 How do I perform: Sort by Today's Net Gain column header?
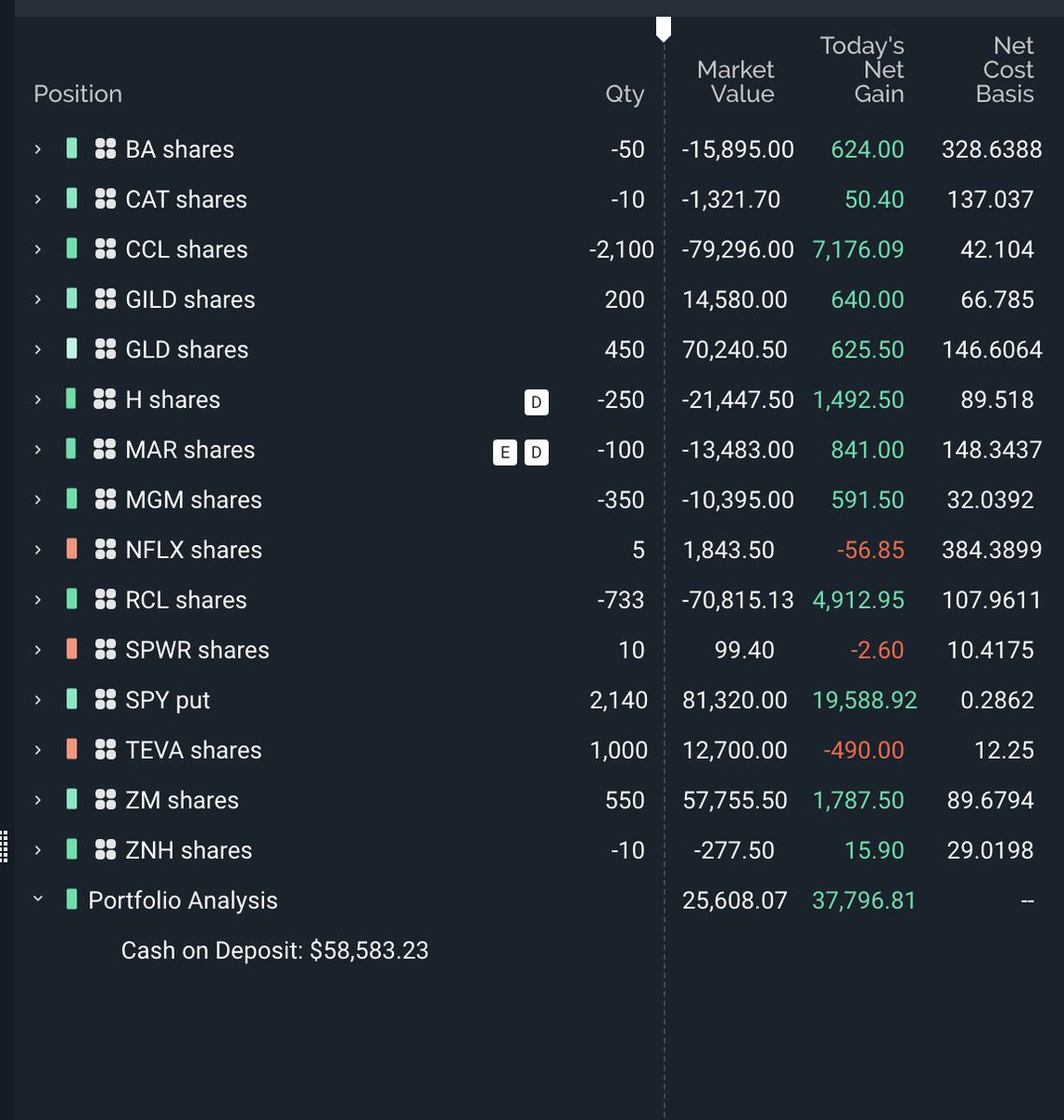pos(861,70)
